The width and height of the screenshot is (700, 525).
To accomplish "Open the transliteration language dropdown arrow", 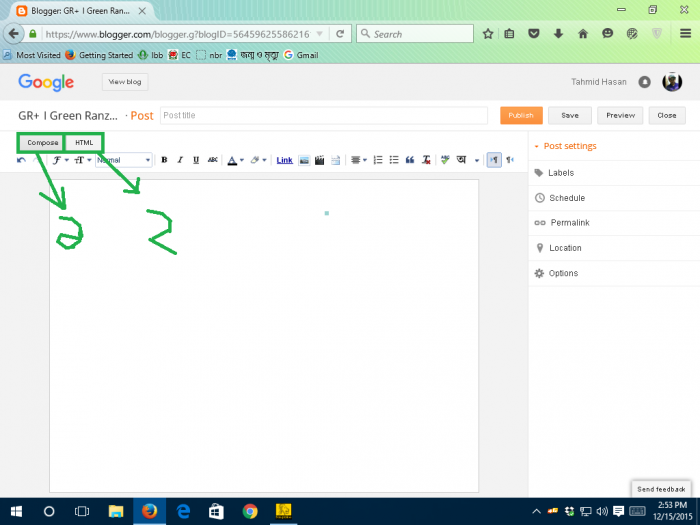I will pyautogui.click(x=477, y=160).
